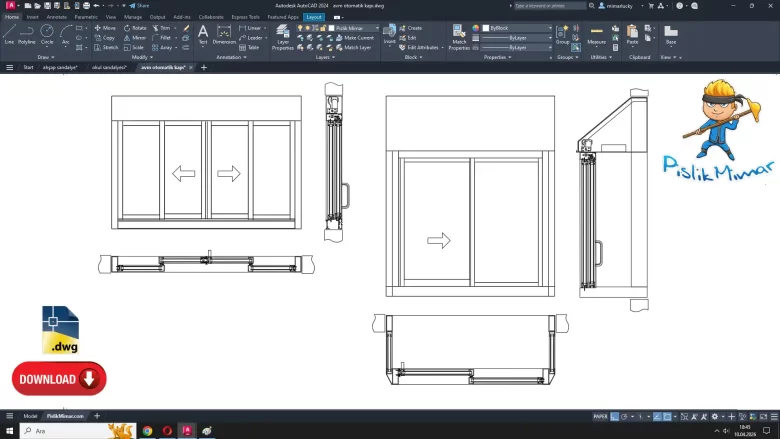Click the Paste clipboard icon
Image resolution: width=780 pixels, height=439 pixels.
coord(632,35)
